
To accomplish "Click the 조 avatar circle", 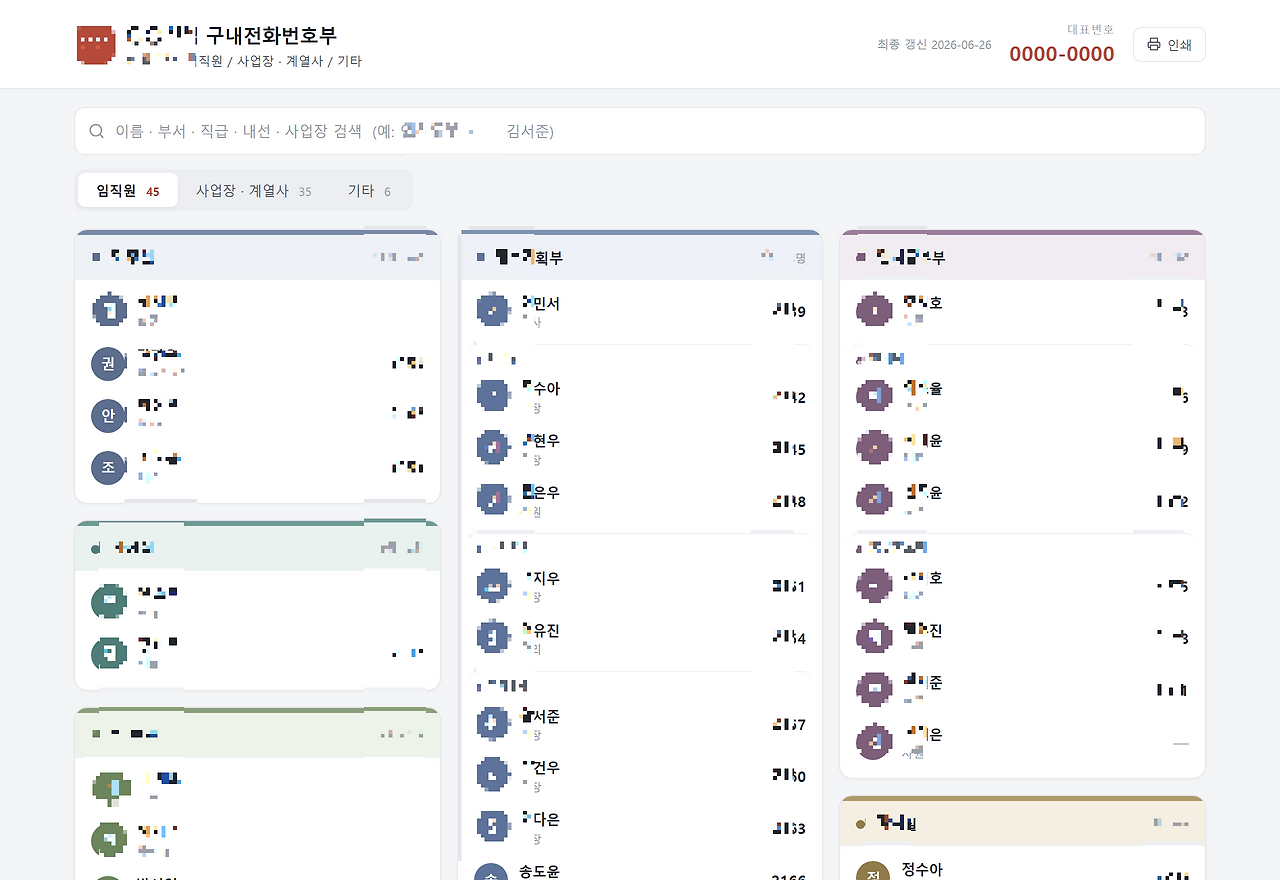I will [x=108, y=467].
